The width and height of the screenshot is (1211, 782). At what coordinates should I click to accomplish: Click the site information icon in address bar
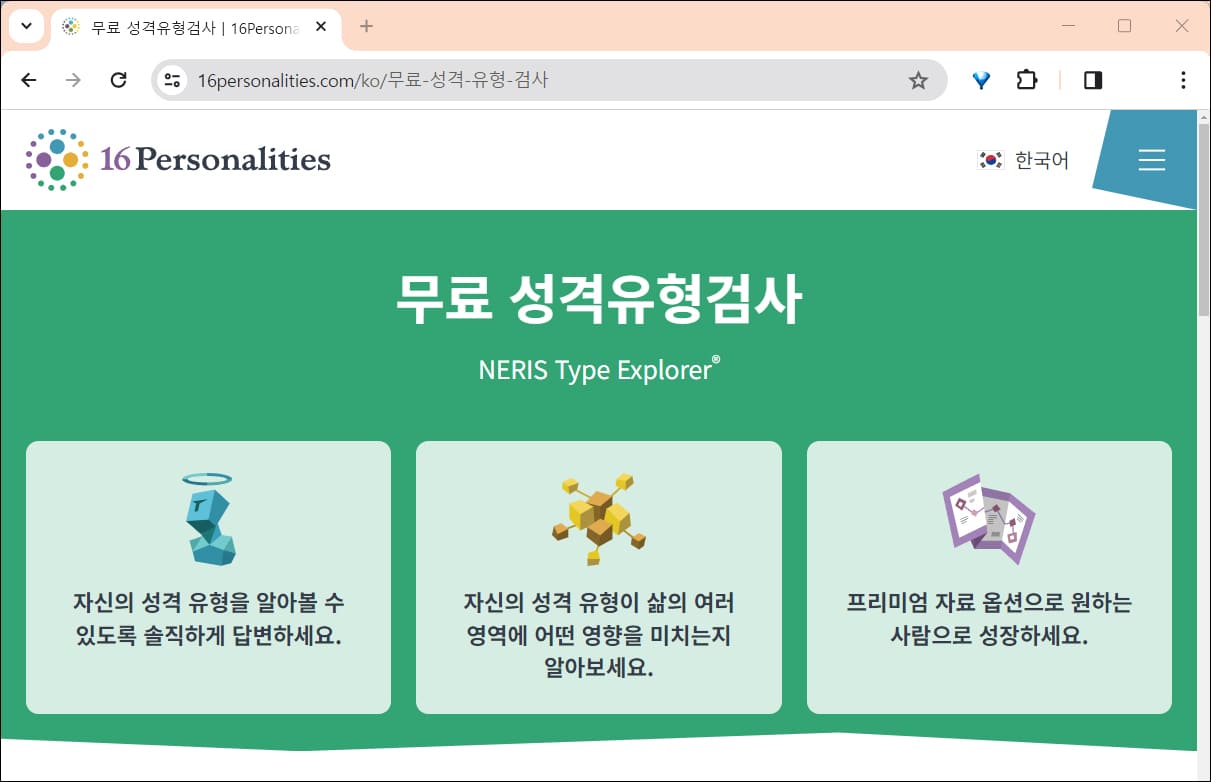pyautogui.click(x=172, y=80)
